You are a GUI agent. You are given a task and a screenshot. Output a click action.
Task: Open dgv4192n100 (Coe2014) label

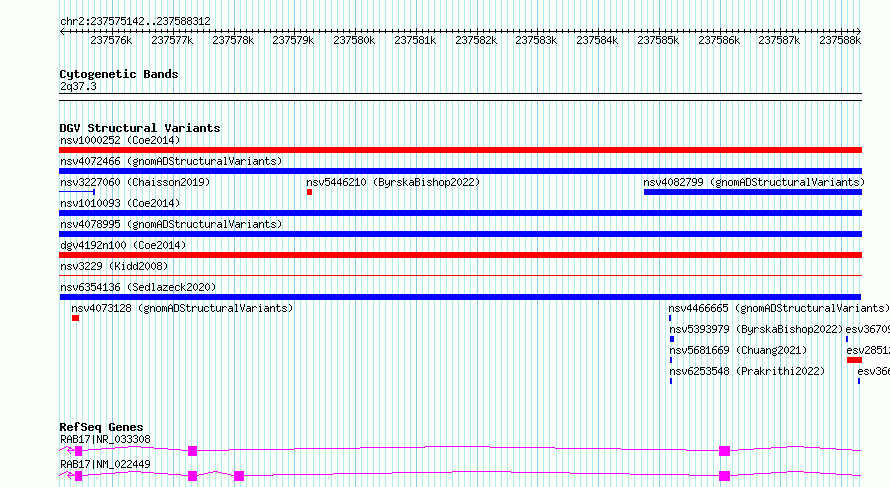coord(123,245)
